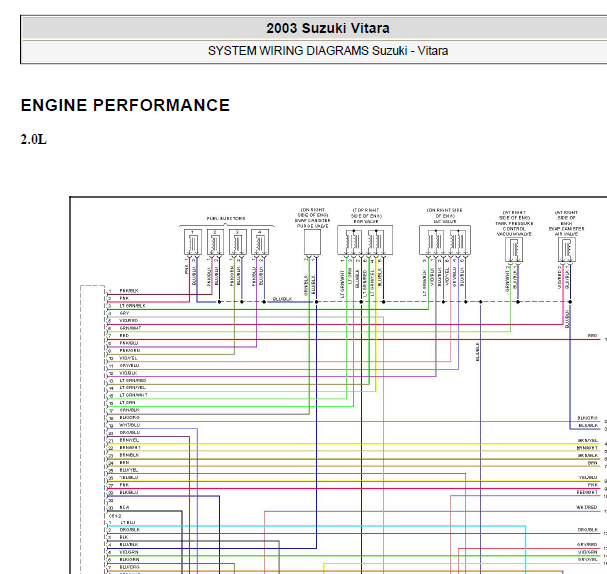
Task: Click pin 14 "LT GRN/YEL" wire label
Action: click(x=132, y=387)
